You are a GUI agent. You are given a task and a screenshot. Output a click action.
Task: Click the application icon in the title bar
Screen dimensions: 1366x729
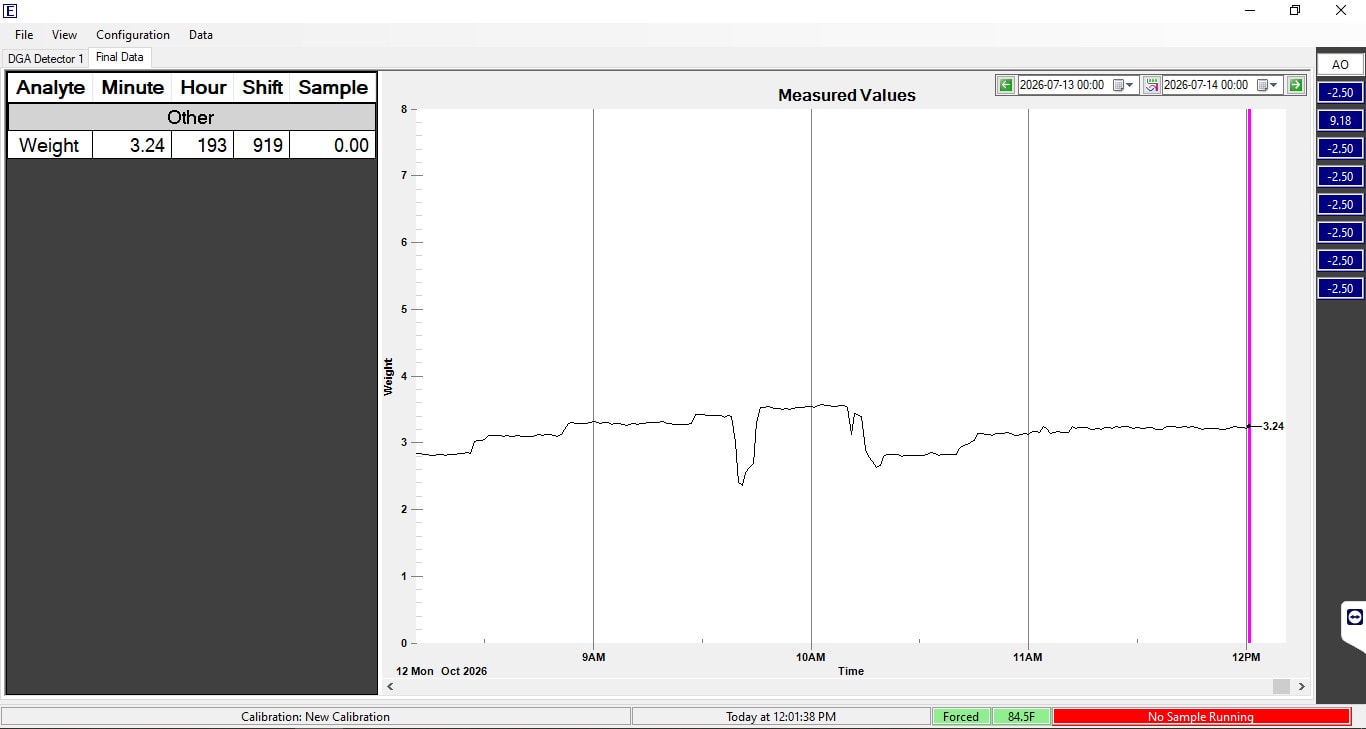coord(11,11)
